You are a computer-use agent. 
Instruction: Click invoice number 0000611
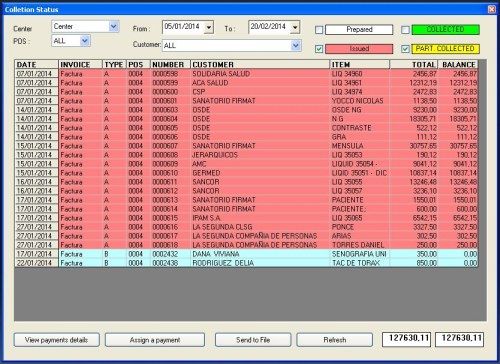170,182
